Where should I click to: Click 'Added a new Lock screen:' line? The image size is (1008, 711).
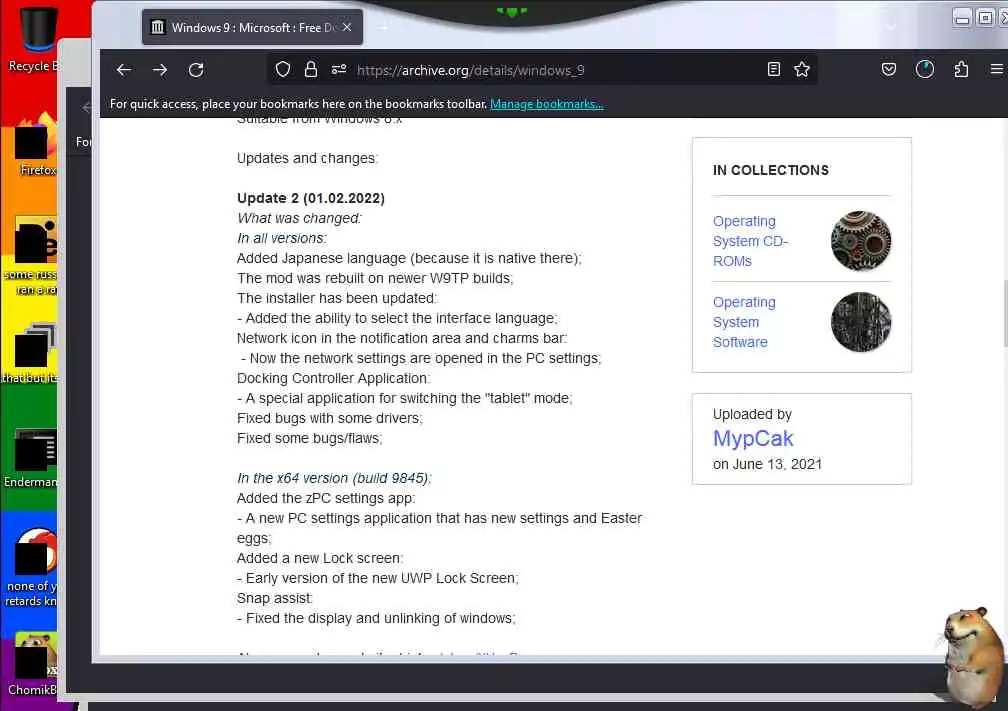coord(320,558)
